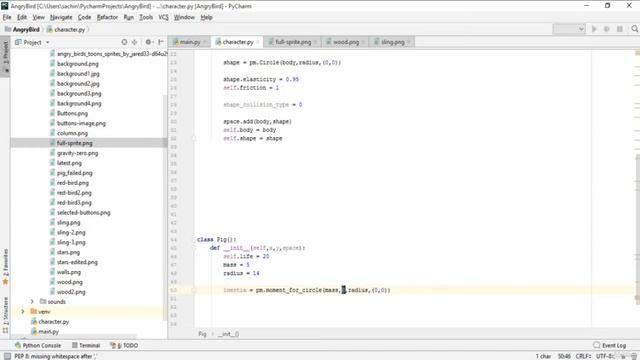Open the Tools menu
The image size is (640, 360).
[146, 17]
